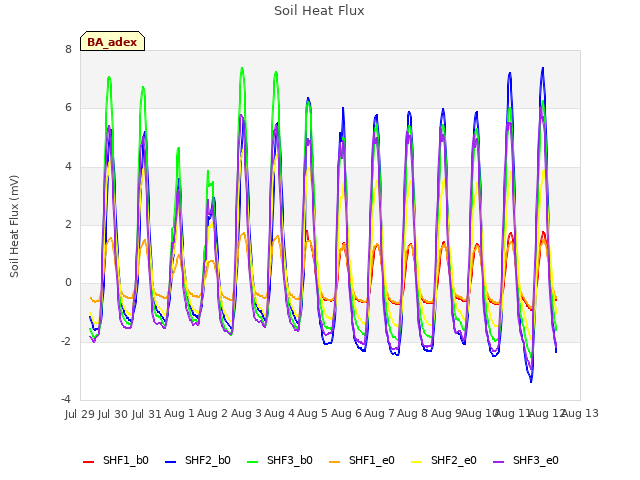
Task: Toggle the SHF2_b0 legend entry
Action: [x=198, y=460]
